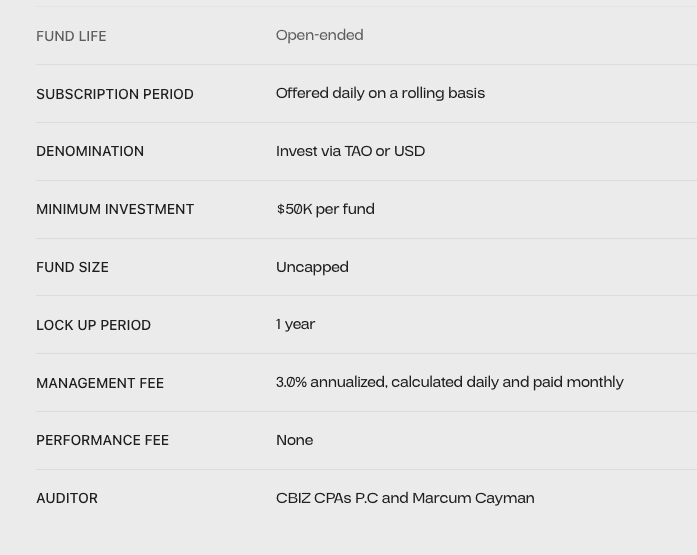
Task: Click the Fund Life label
Action: click(x=71, y=36)
